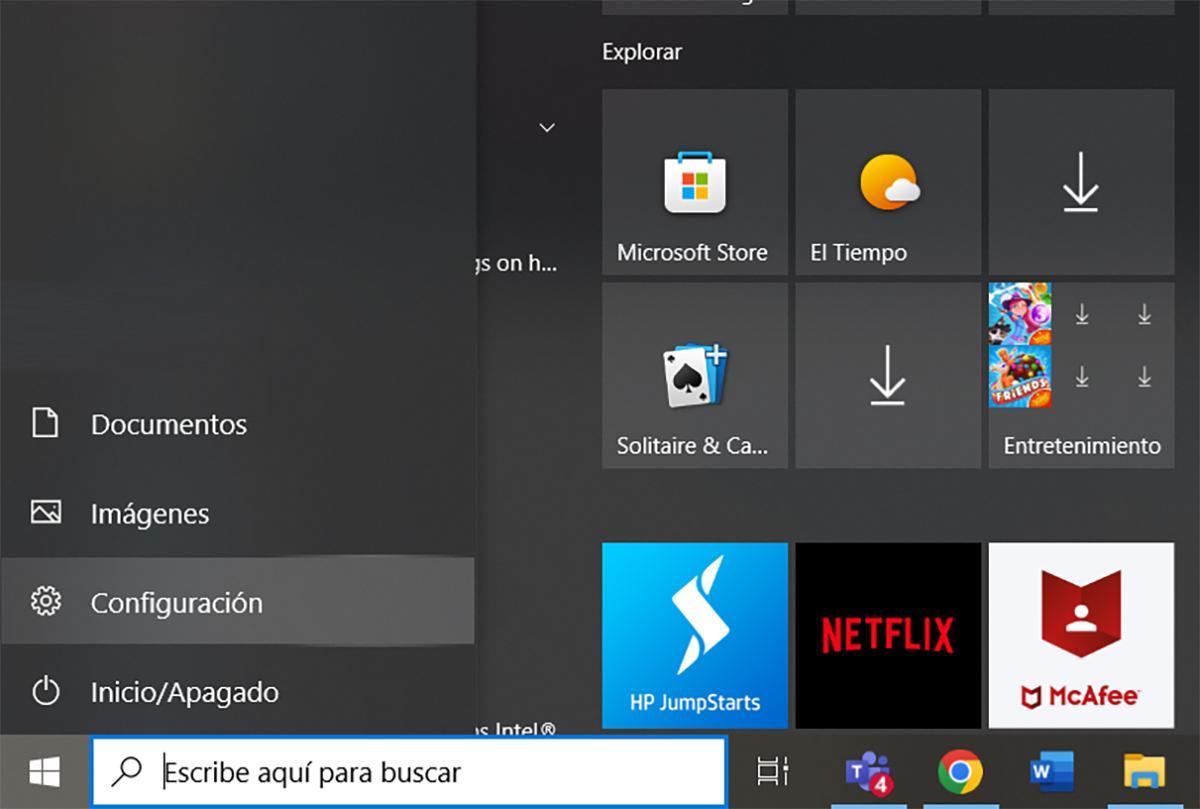
Task: Start HP JumpStarts app
Action: point(694,634)
